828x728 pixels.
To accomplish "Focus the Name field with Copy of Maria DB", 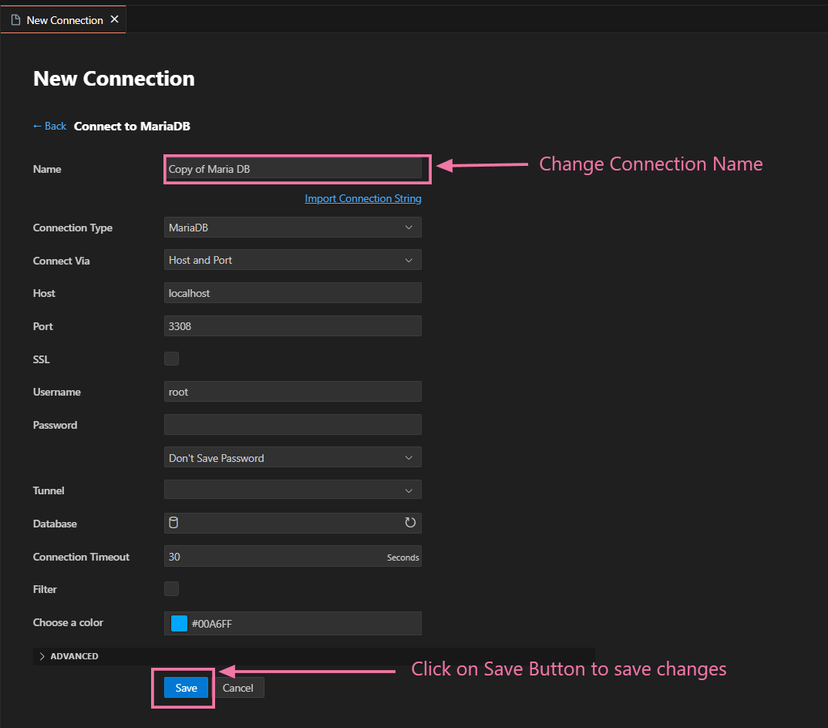I will pos(293,169).
